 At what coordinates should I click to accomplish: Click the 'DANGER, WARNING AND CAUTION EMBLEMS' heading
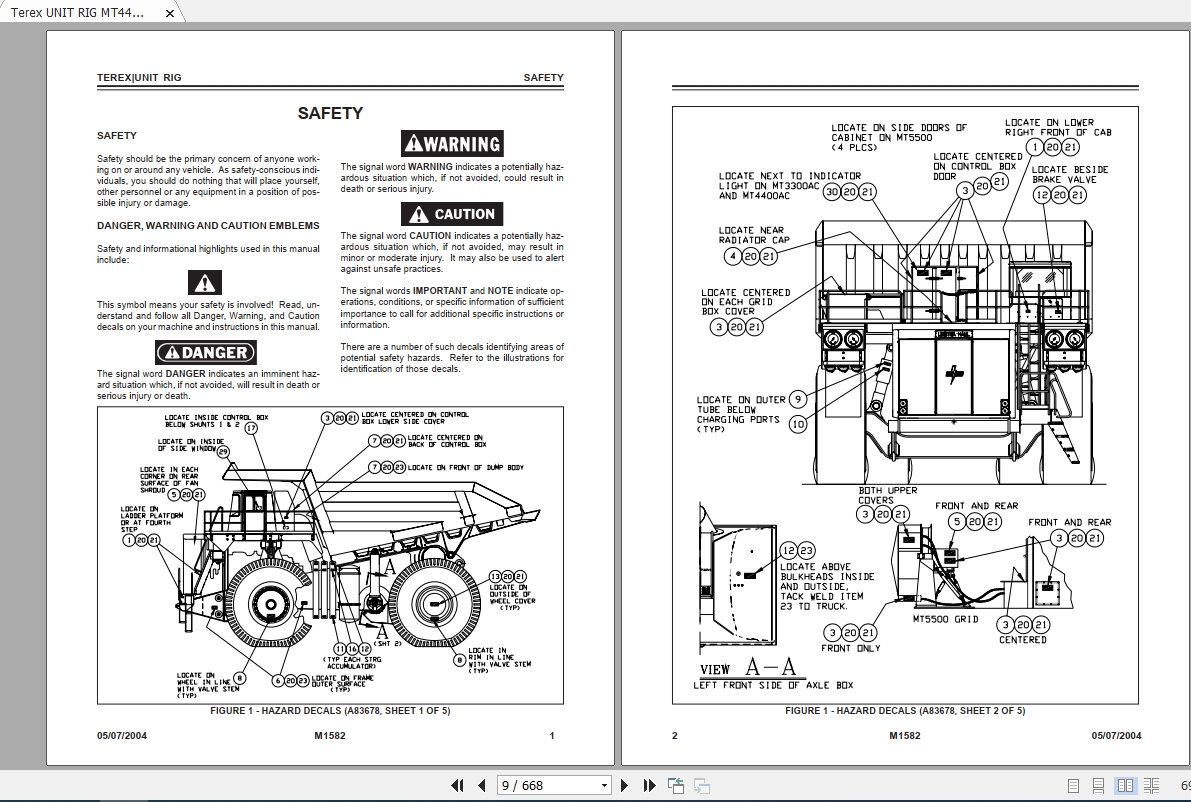coord(208,226)
